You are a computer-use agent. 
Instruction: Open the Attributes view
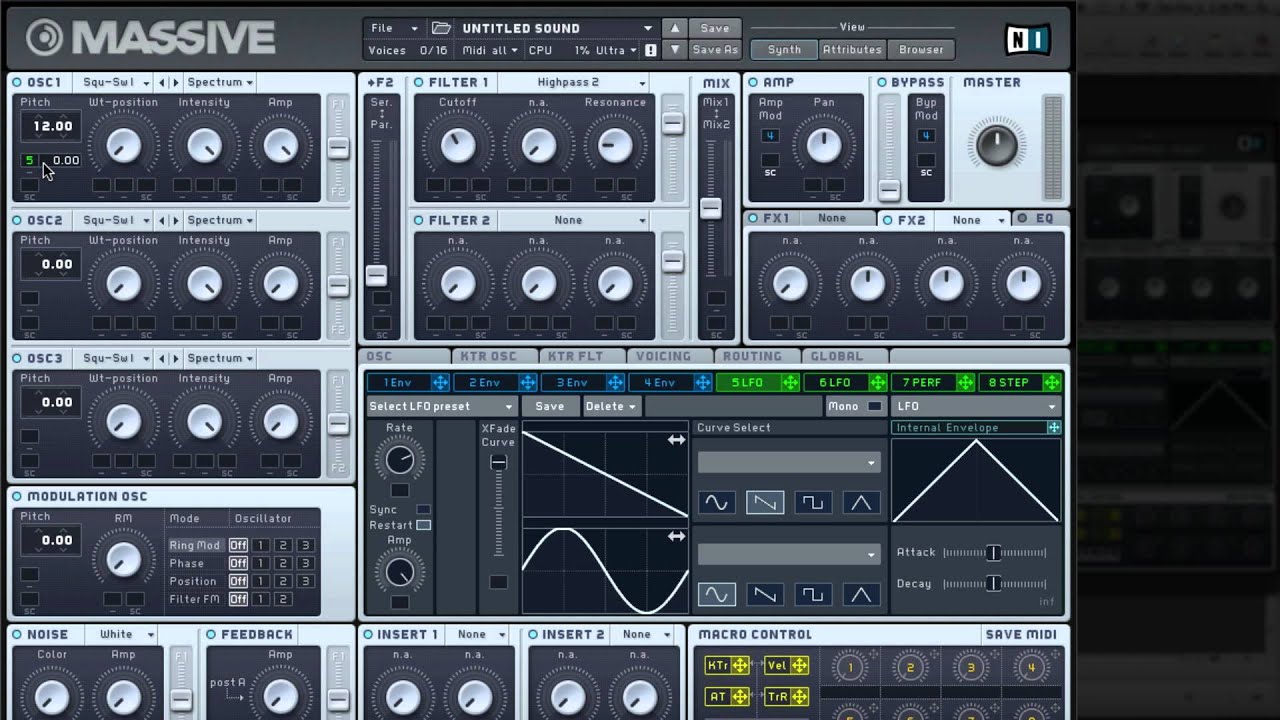pyautogui.click(x=852, y=49)
